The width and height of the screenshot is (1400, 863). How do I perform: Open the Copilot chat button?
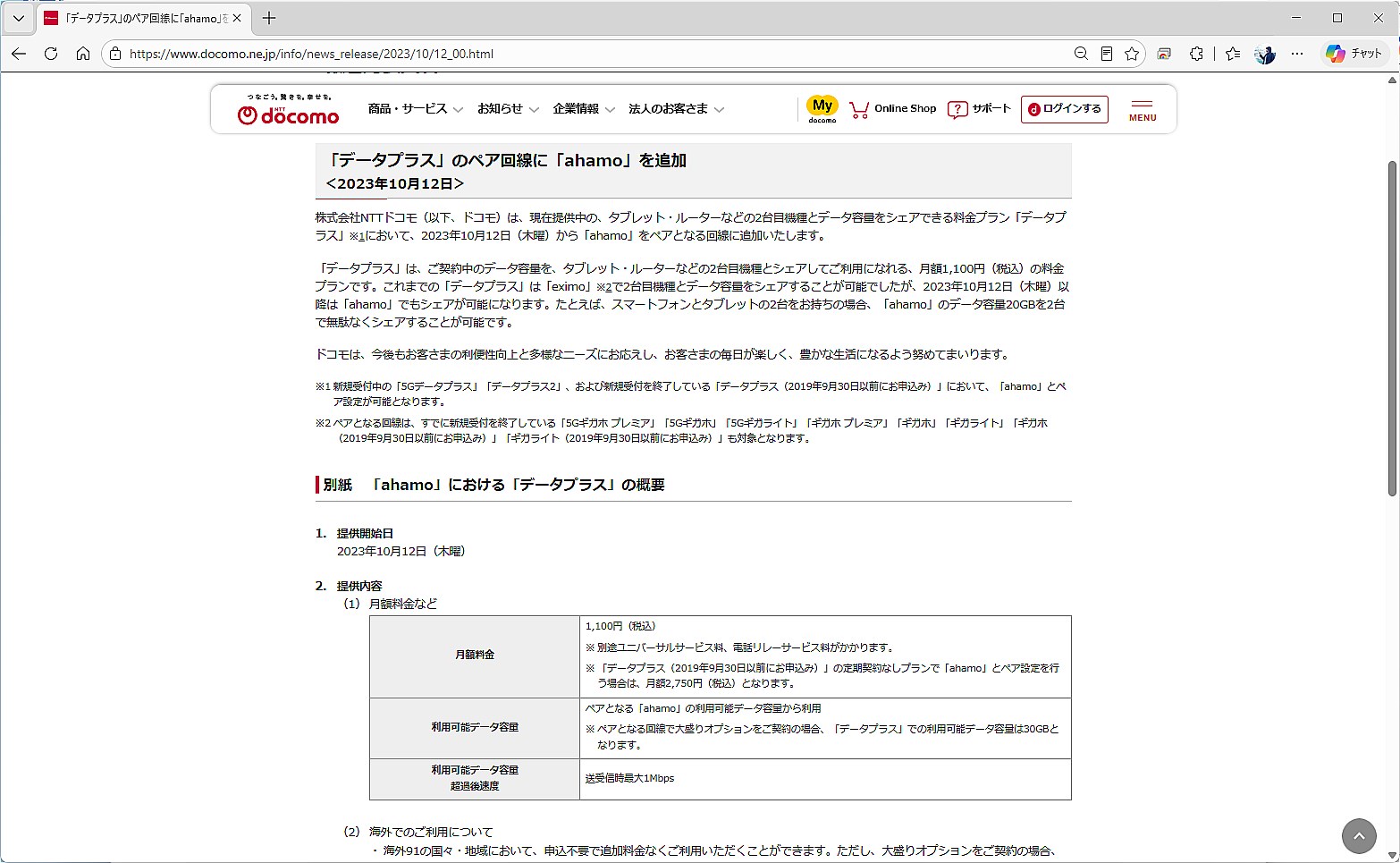click(x=1354, y=54)
